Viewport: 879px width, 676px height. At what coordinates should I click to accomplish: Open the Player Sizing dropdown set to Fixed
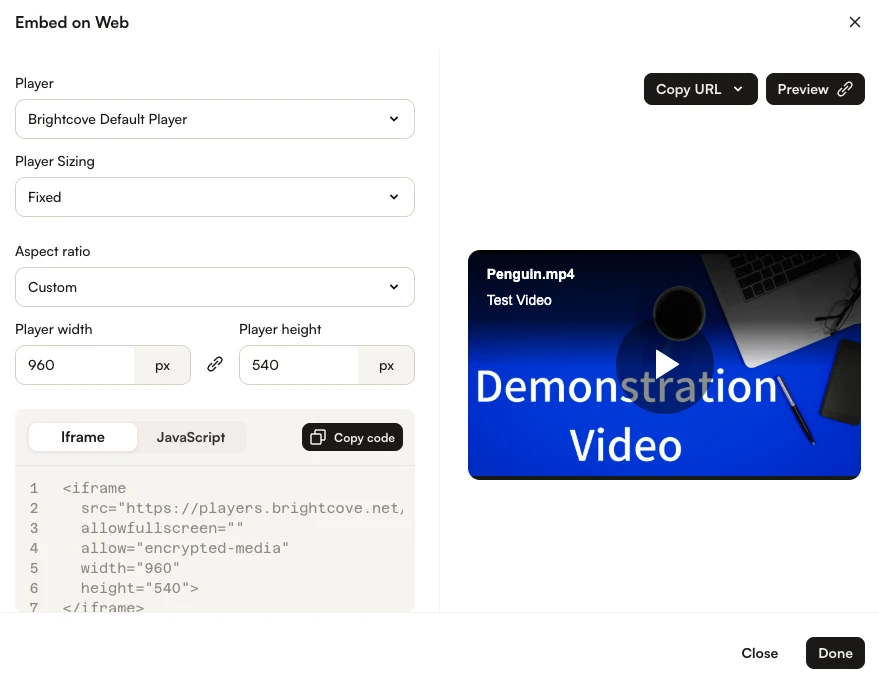[215, 197]
